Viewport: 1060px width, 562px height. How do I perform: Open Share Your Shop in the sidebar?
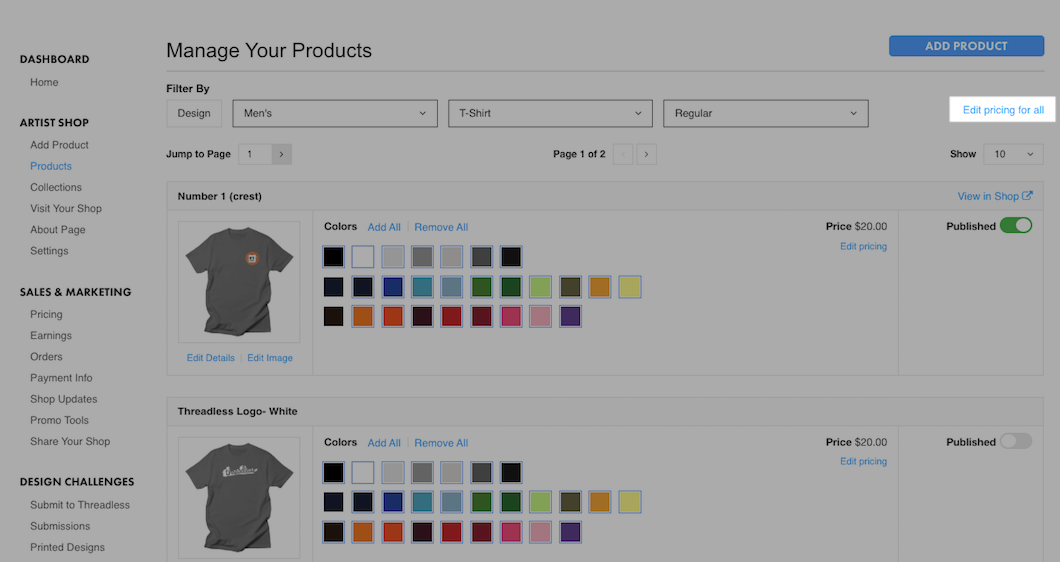[x=70, y=442]
